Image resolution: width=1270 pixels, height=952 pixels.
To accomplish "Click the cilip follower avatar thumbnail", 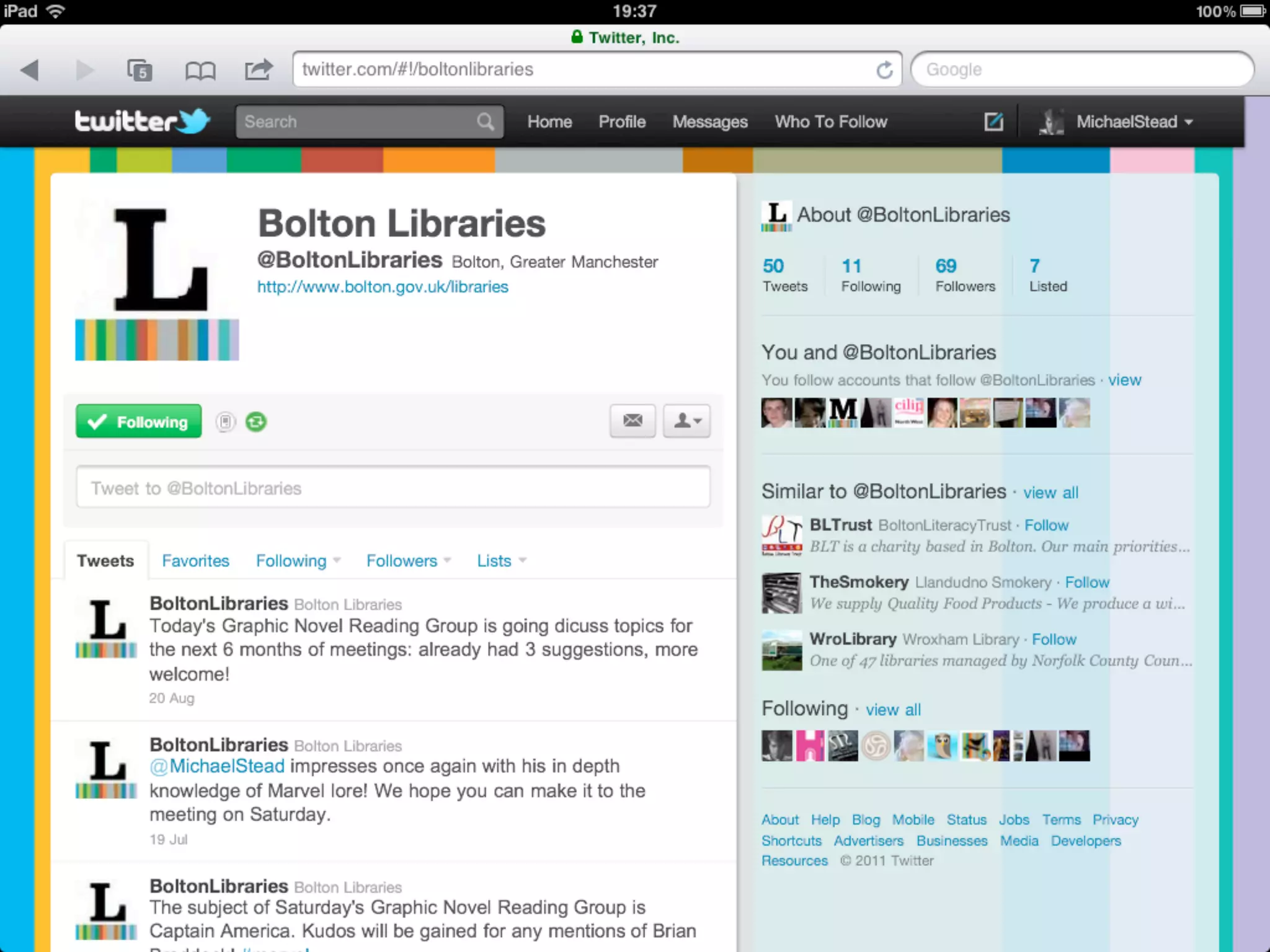I will [908, 412].
